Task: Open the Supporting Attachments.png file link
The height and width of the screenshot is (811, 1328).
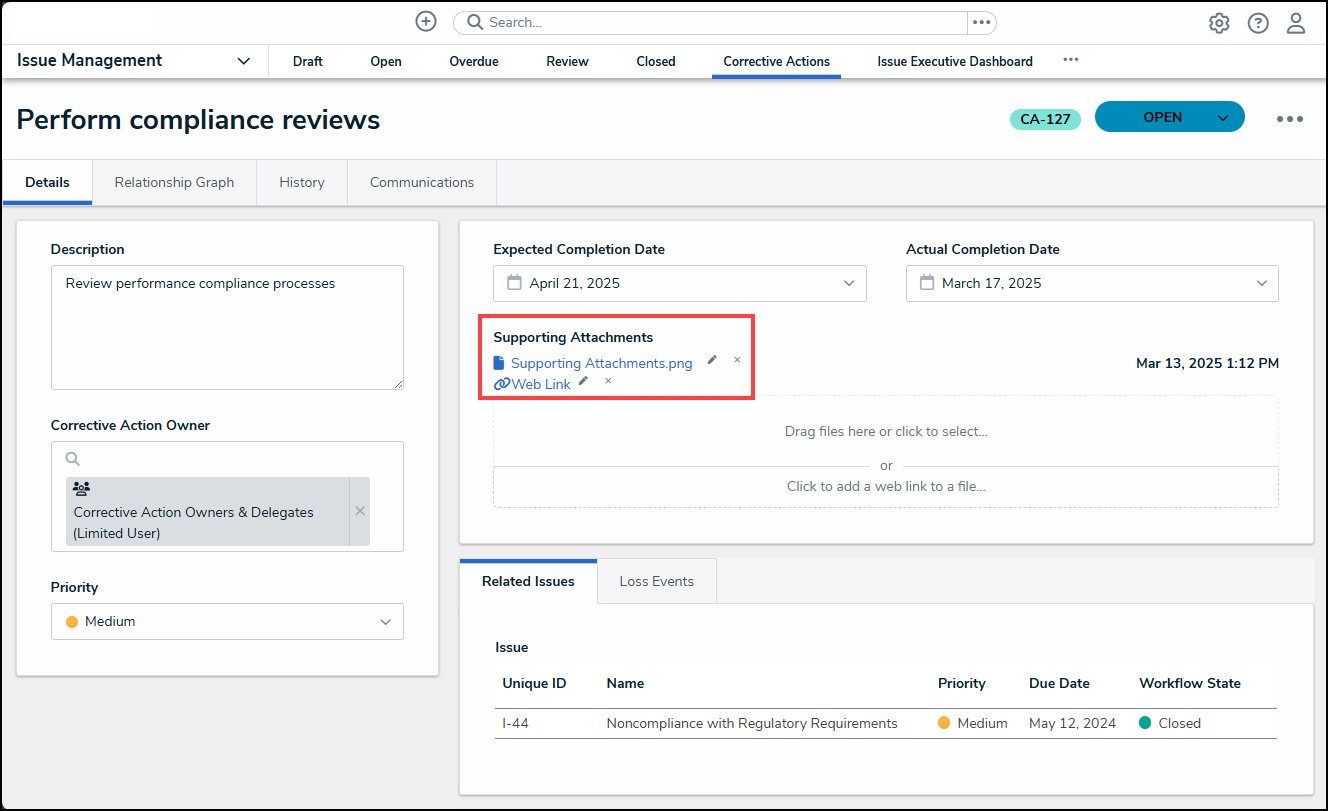Action: coord(601,364)
